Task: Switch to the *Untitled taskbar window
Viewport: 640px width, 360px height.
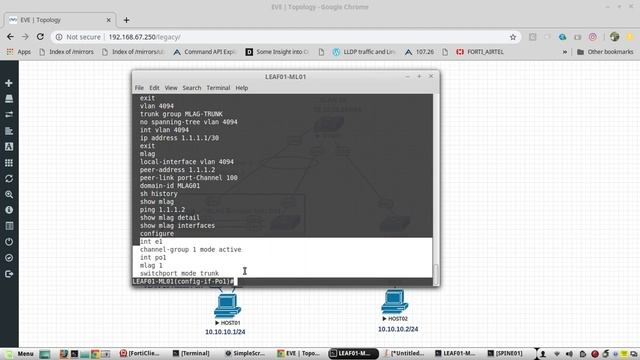Action: point(404,353)
